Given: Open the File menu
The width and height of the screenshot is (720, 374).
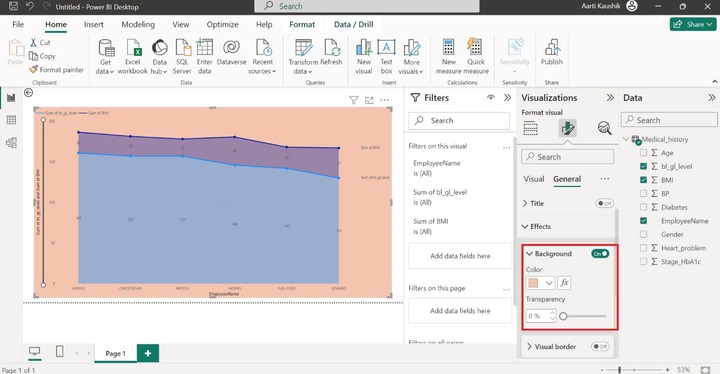Looking at the screenshot, I should point(18,24).
